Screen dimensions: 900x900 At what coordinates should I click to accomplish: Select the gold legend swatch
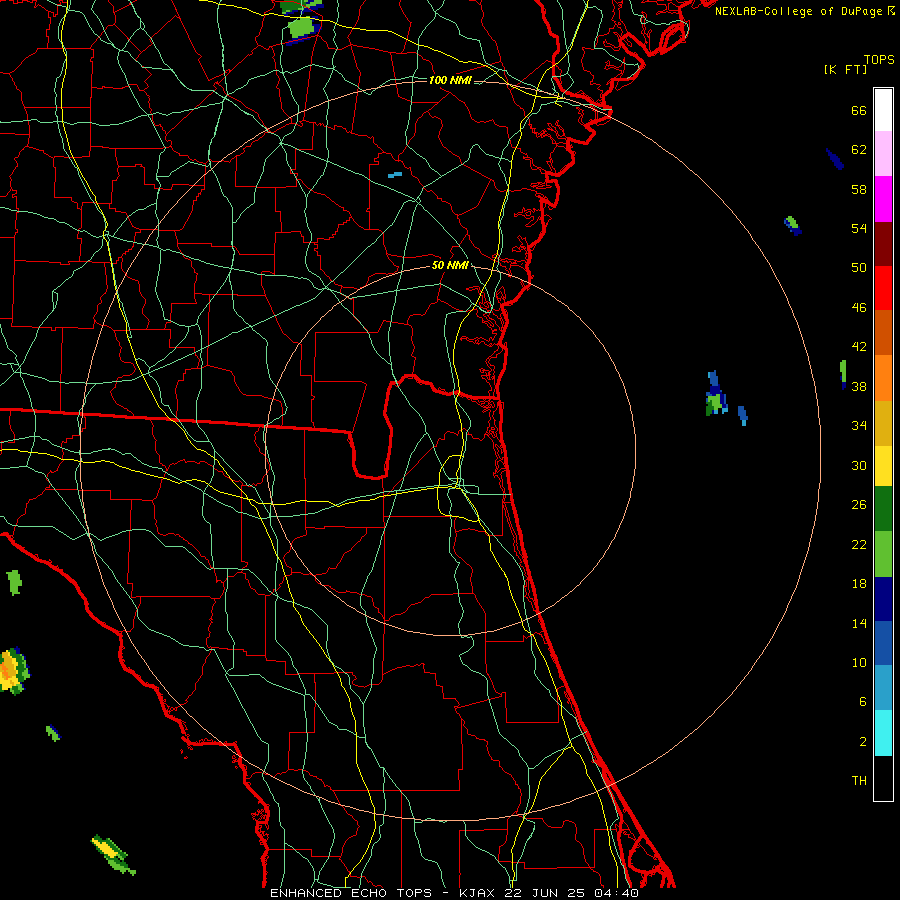pos(883,424)
